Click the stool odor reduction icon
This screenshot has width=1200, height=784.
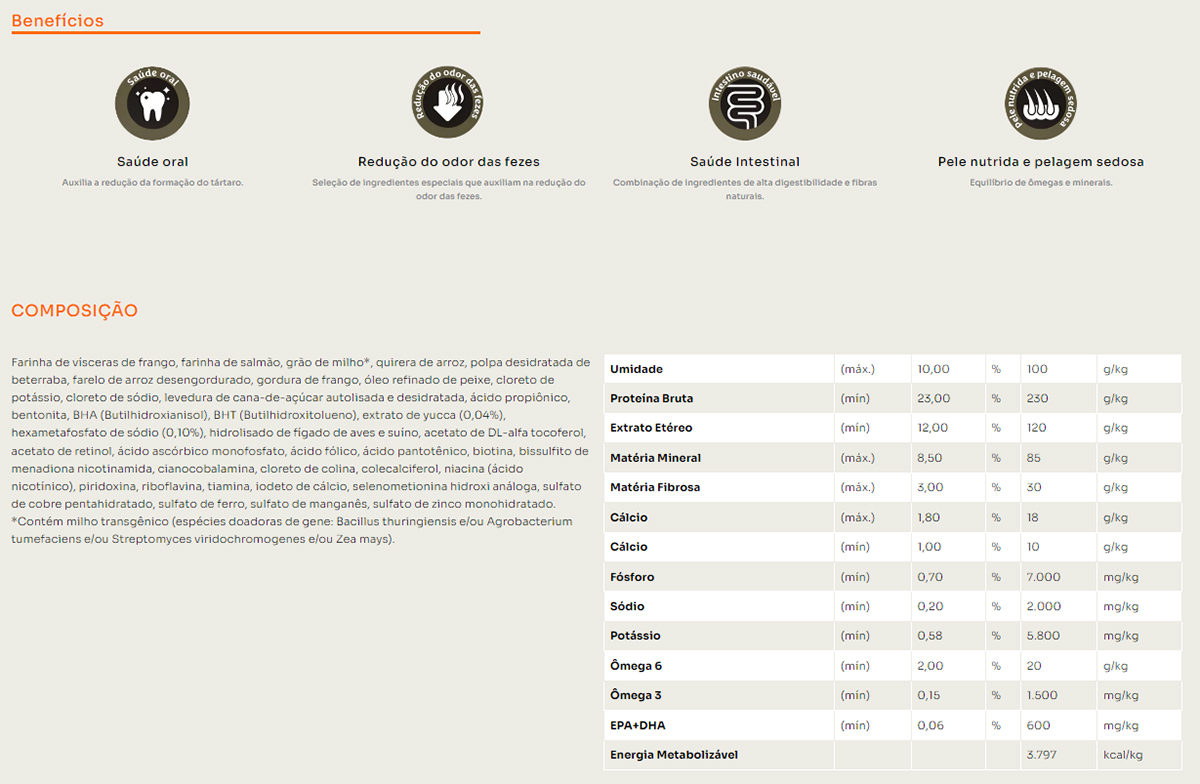pos(448,103)
